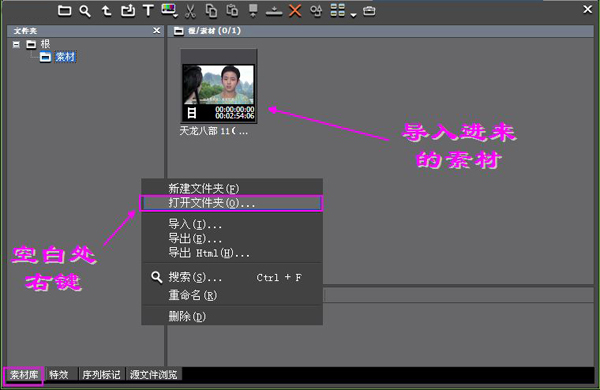Switch to the 序列标记 tab
600x390 pixels.
(x=101, y=375)
